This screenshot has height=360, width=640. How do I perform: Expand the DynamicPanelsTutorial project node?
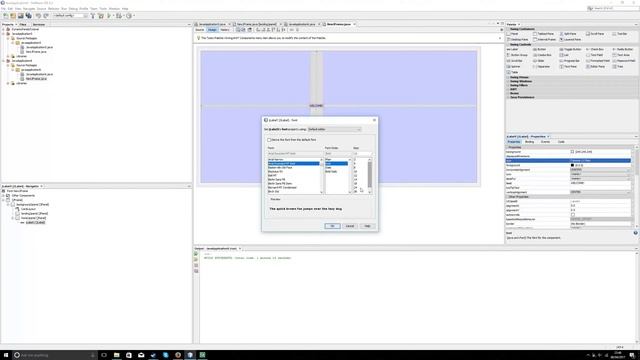[x=3, y=29]
